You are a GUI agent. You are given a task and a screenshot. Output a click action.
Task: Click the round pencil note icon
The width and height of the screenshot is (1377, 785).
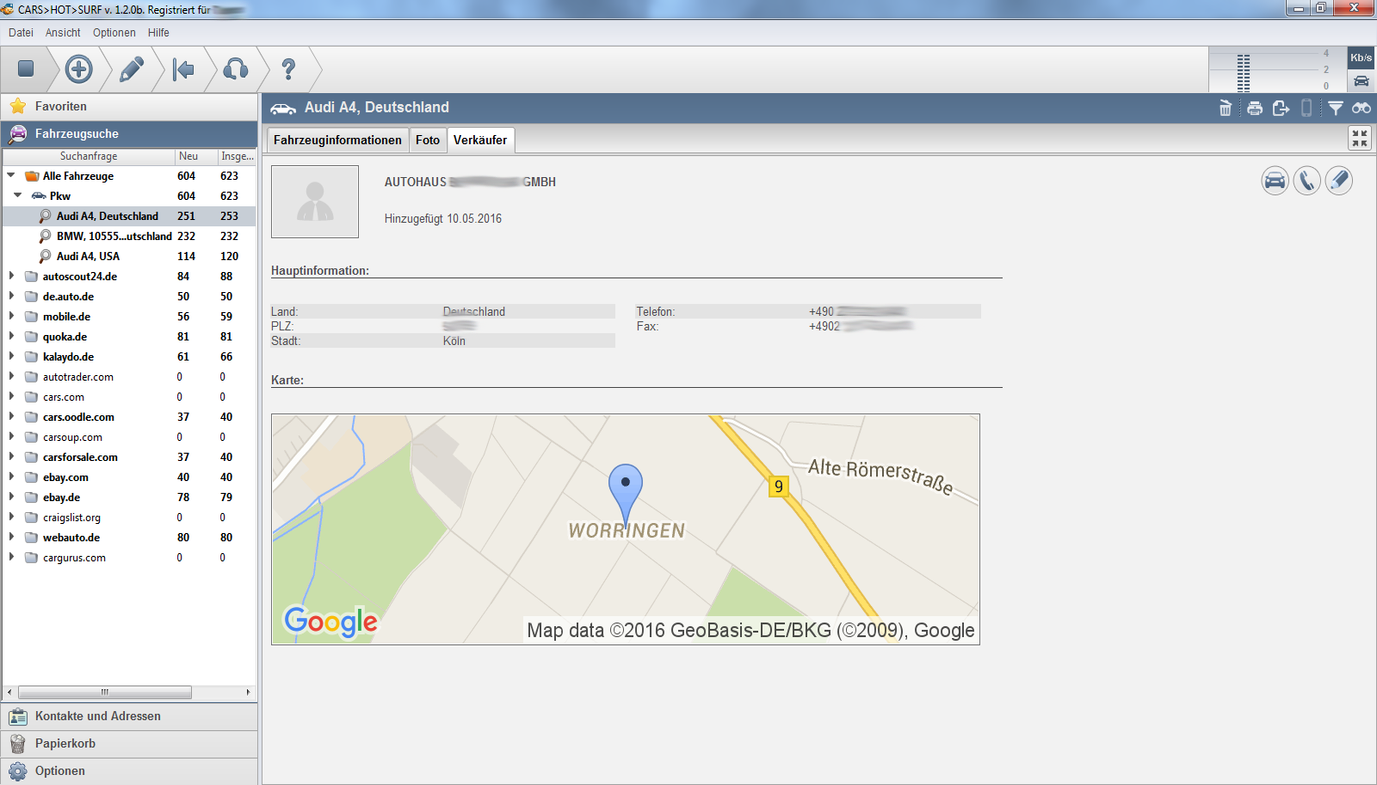point(1339,181)
